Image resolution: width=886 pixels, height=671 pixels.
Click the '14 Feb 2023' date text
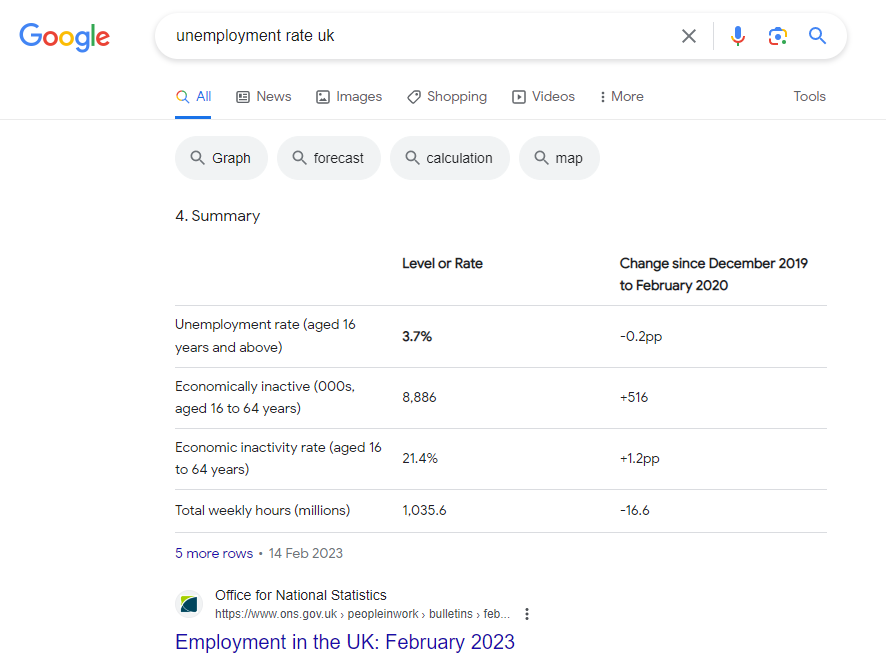[306, 554]
